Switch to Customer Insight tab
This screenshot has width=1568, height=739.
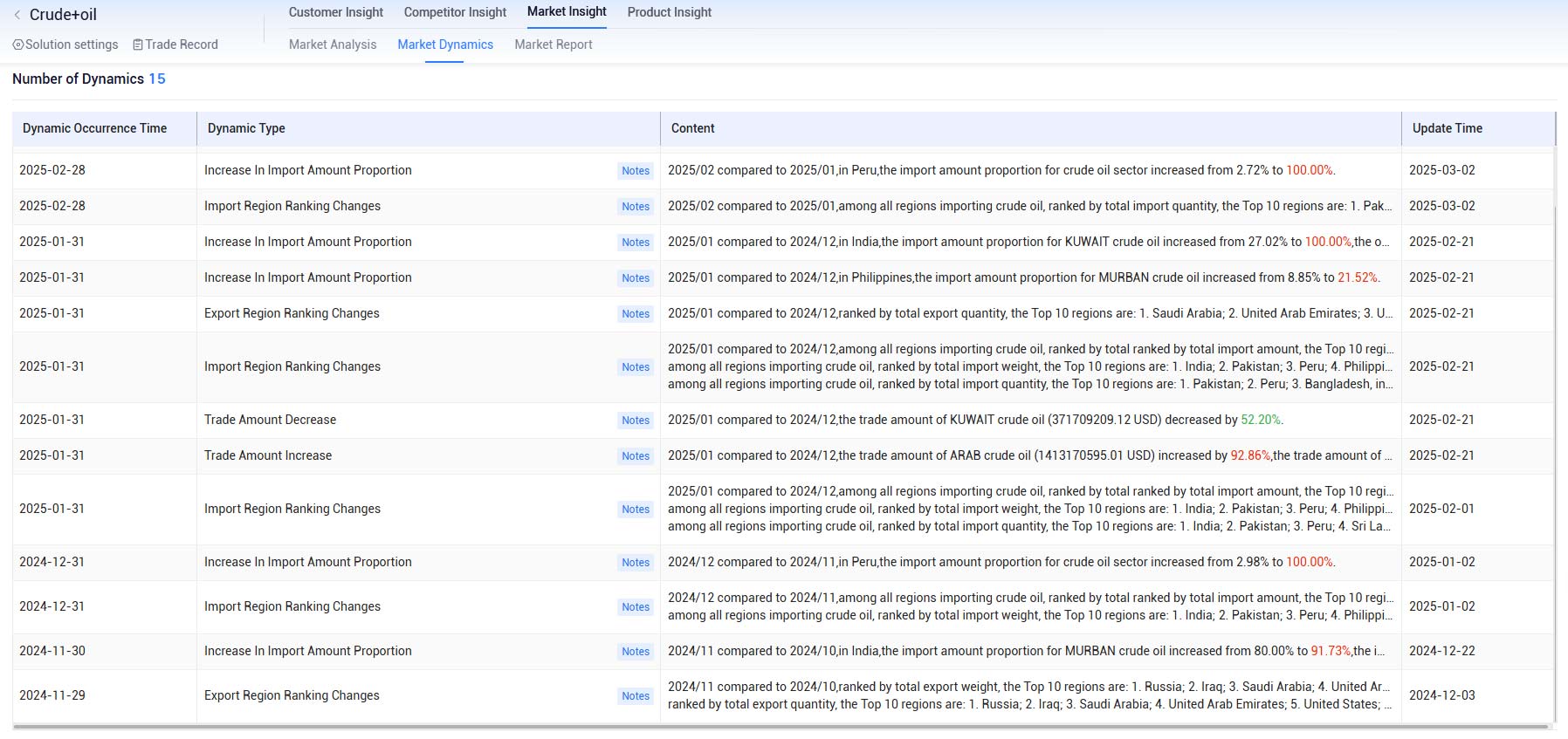pyautogui.click(x=336, y=12)
